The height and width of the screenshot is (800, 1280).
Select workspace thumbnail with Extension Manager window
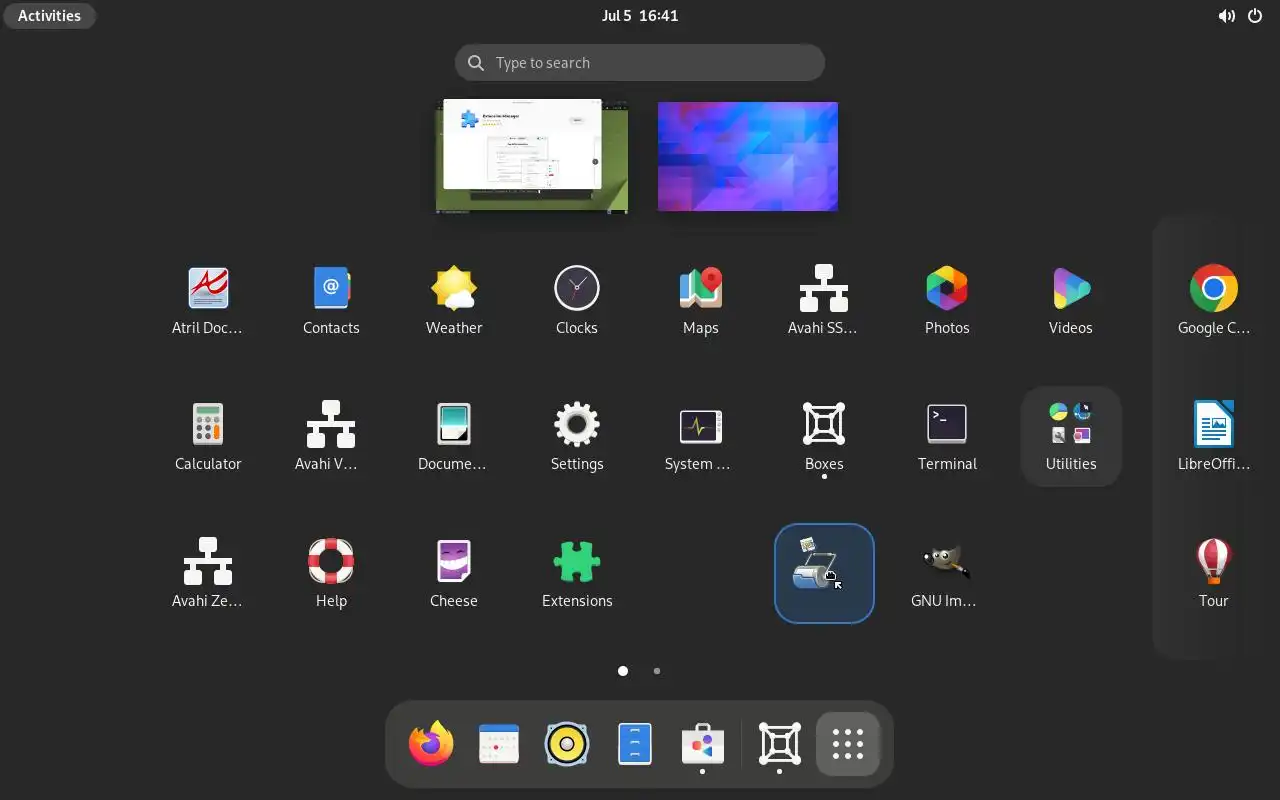tap(532, 156)
